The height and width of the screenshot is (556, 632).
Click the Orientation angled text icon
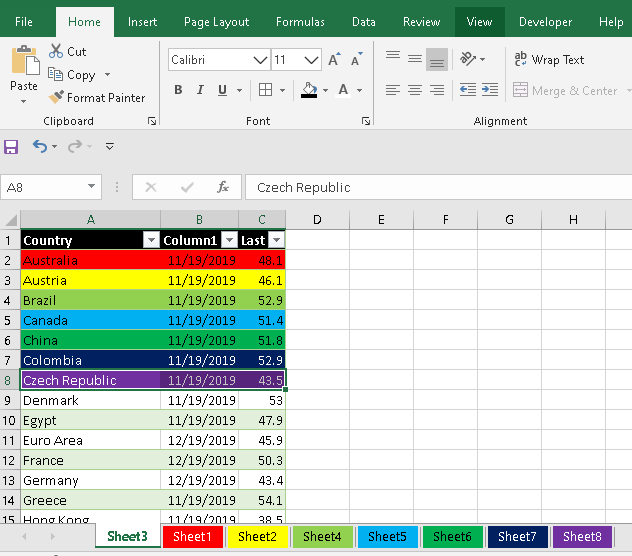click(x=468, y=59)
